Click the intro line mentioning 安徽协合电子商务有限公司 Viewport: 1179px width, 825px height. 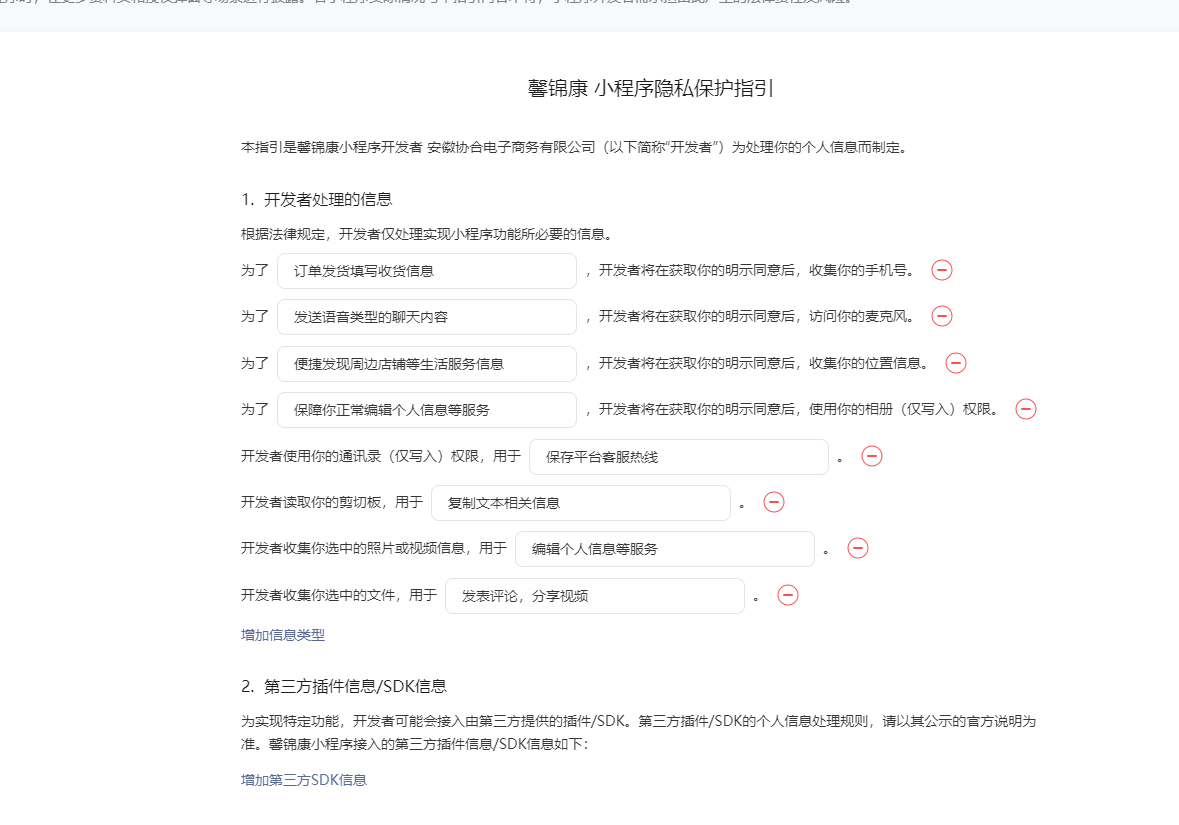[576, 147]
